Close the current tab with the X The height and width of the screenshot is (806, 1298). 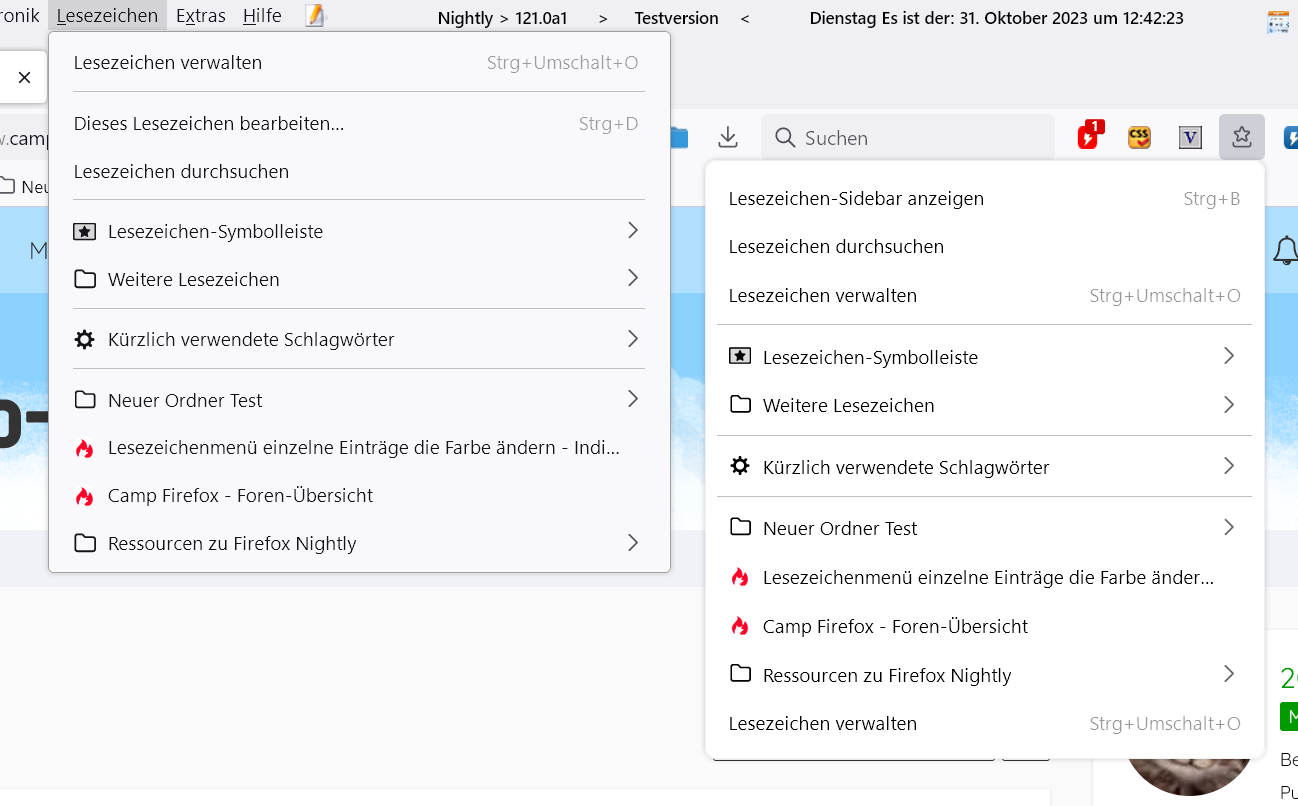click(x=25, y=77)
